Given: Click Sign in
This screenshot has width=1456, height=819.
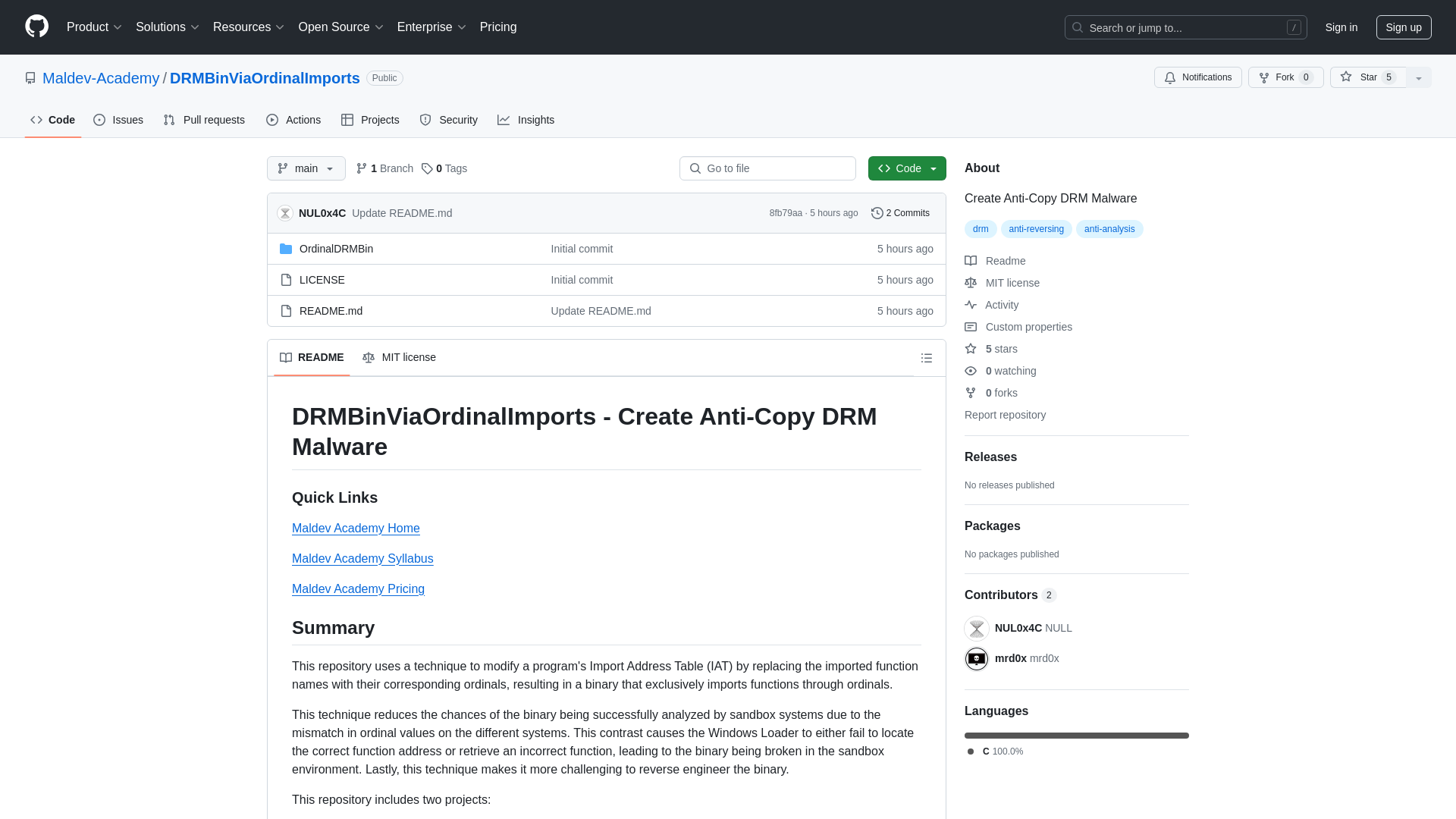Looking at the screenshot, I should click(1341, 27).
